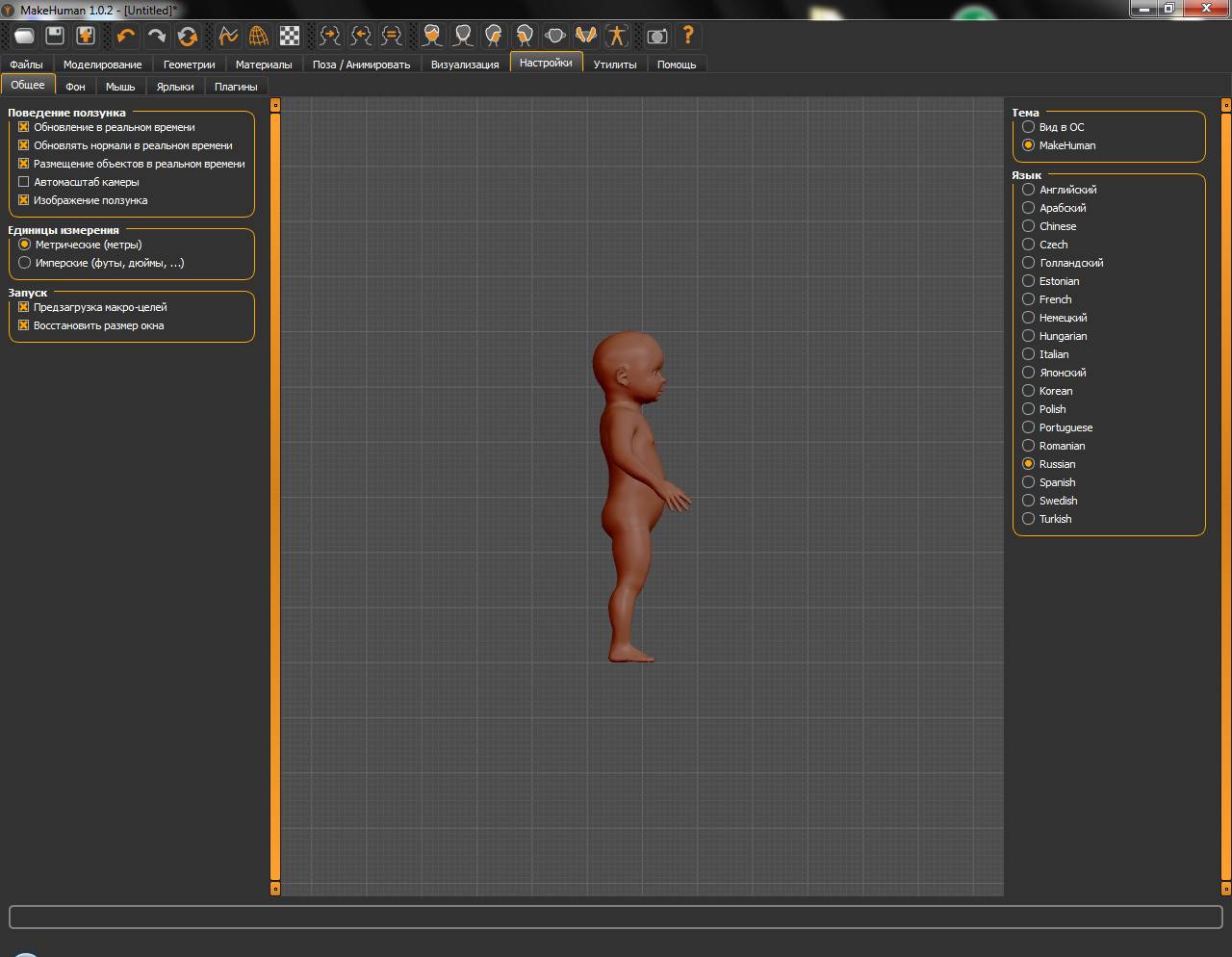Toggle the symmetry mode (equals) icon
Viewport: 1232px width, 957px height.
point(392,36)
